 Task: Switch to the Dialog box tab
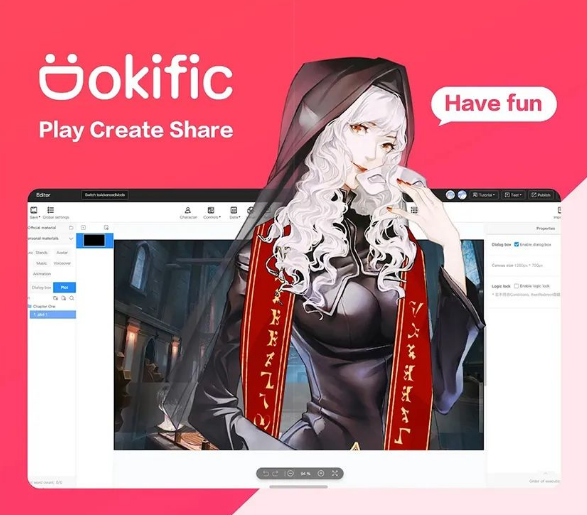41,287
